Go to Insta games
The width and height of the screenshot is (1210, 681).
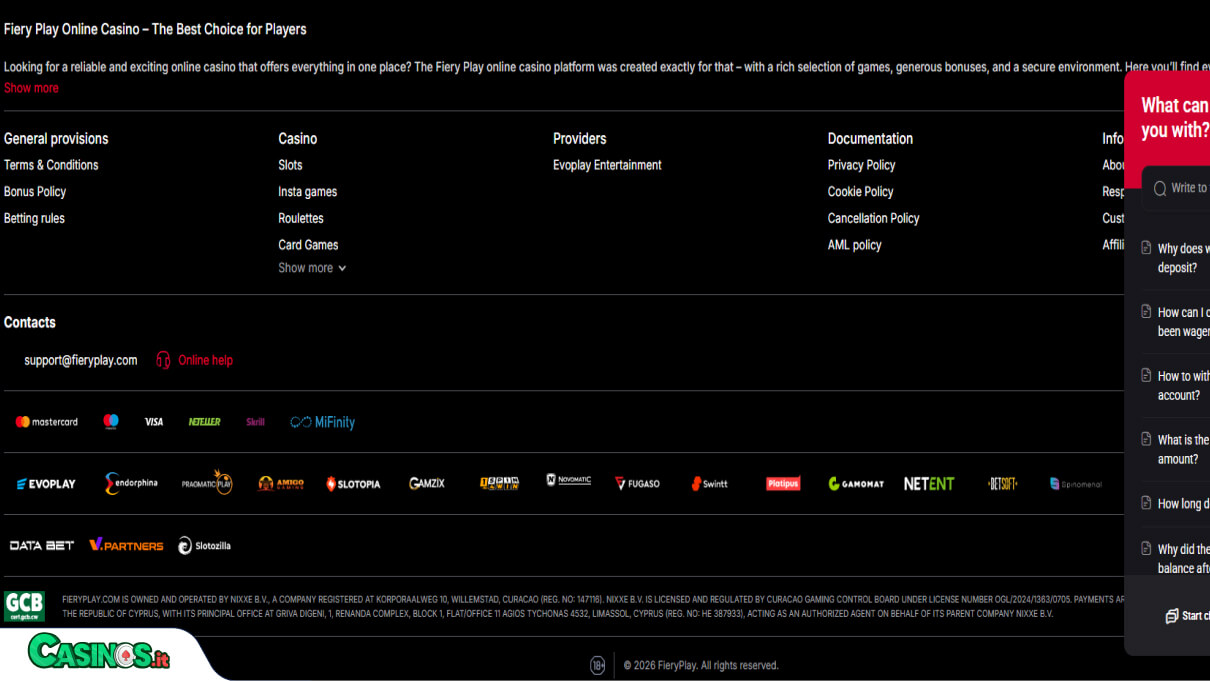point(308,192)
